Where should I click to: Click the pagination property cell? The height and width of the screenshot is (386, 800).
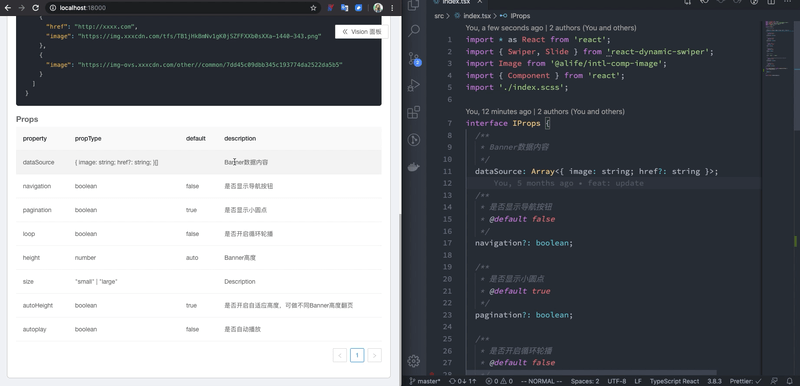pyautogui.click(x=37, y=210)
